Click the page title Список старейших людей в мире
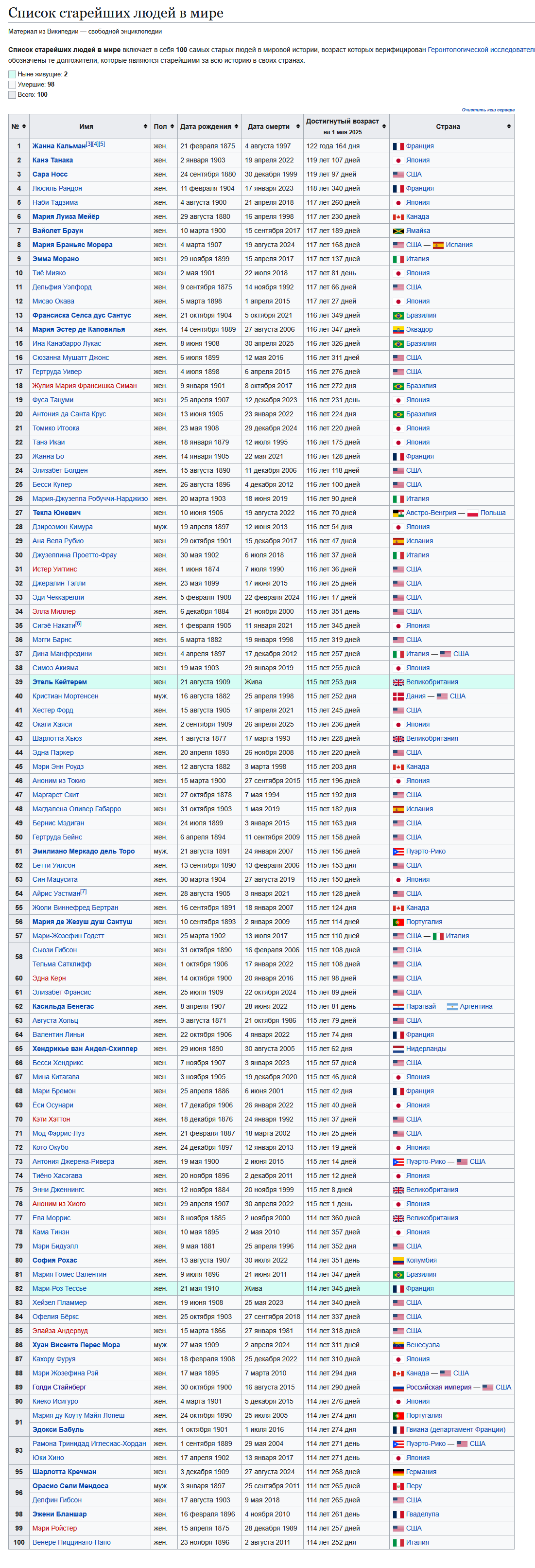The height and width of the screenshot is (1568, 535). click(116, 13)
